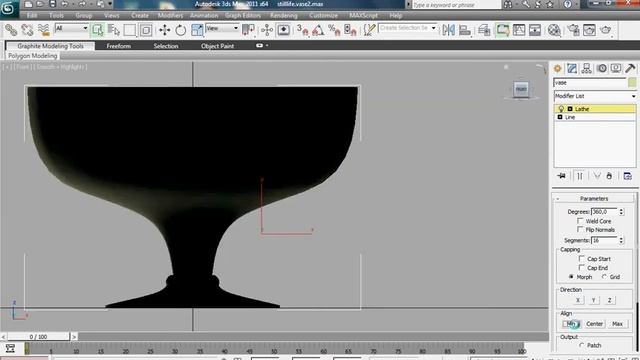Click the Mirror tool icon
640x360 pixels.
click(449, 30)
